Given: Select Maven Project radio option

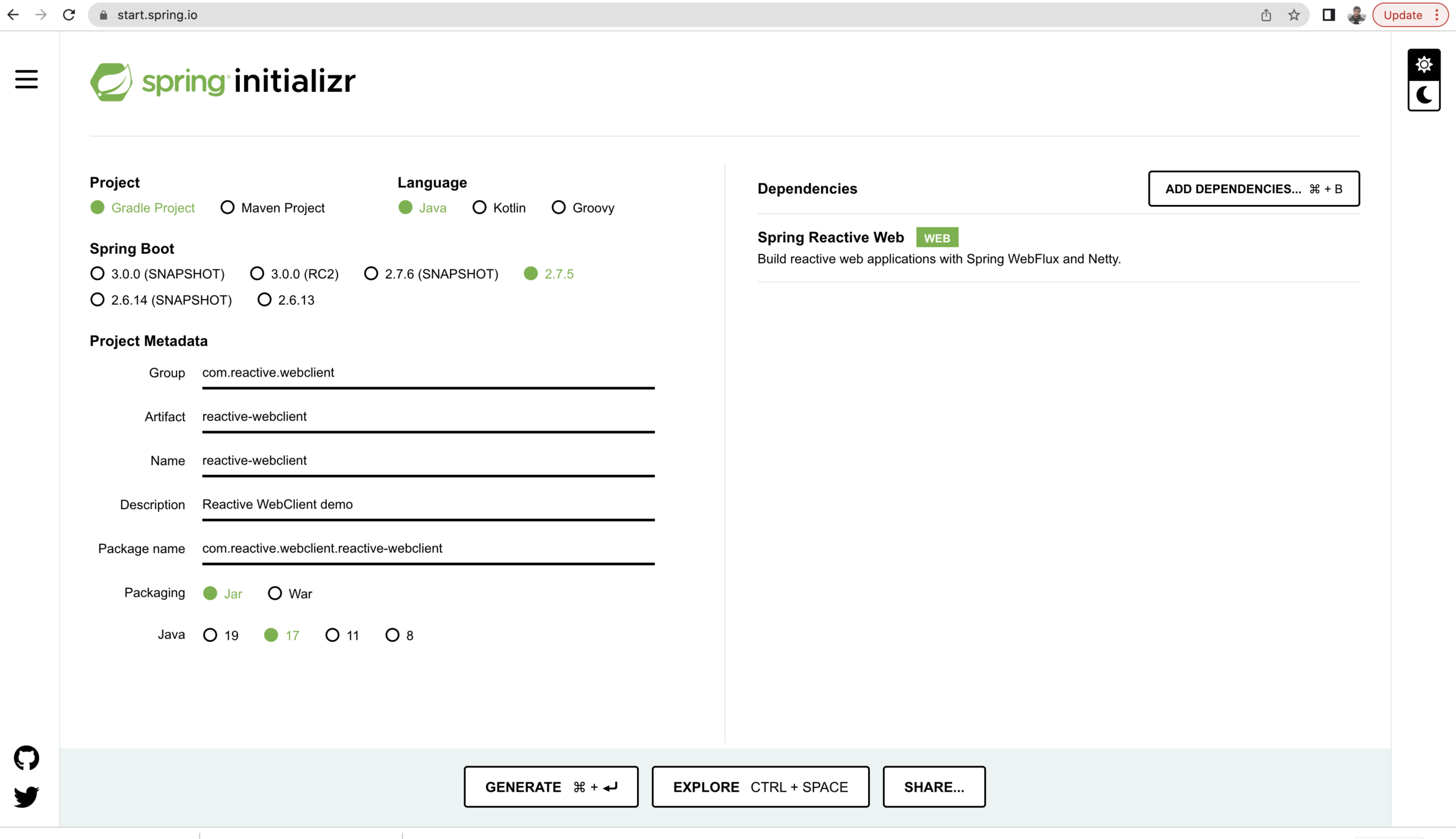Looking at the screenshot, I should (x=227, y=208).
